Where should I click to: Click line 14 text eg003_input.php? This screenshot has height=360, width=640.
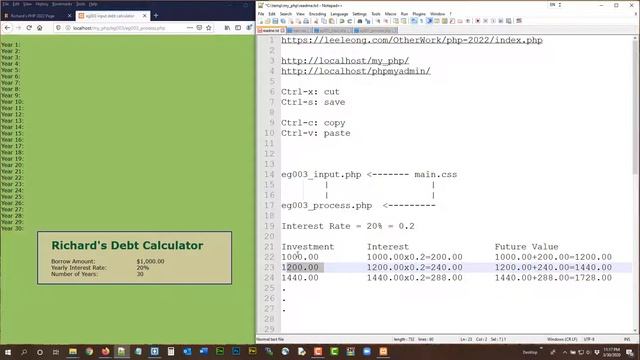tap(321, 175)
